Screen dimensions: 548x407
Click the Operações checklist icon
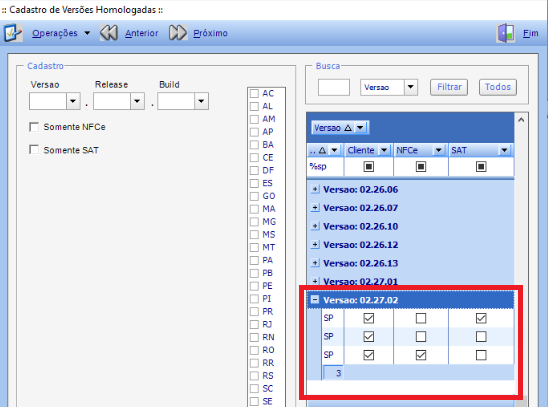(13, 33)
